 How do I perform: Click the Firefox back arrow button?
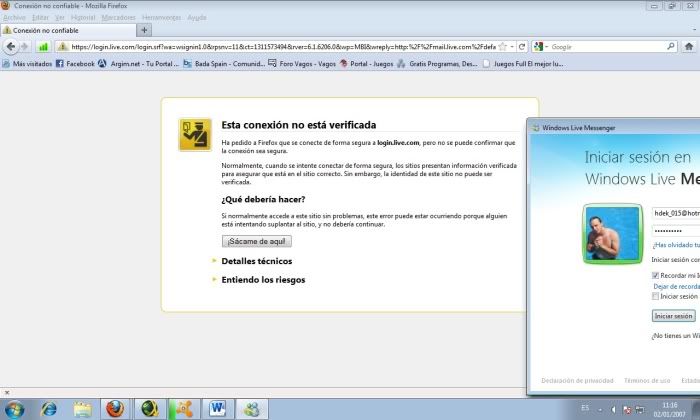(11, 46)
